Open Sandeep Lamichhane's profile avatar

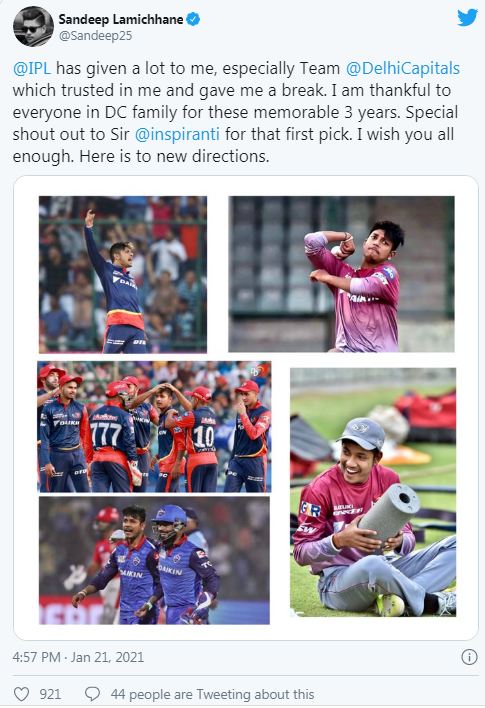(33, 27)
